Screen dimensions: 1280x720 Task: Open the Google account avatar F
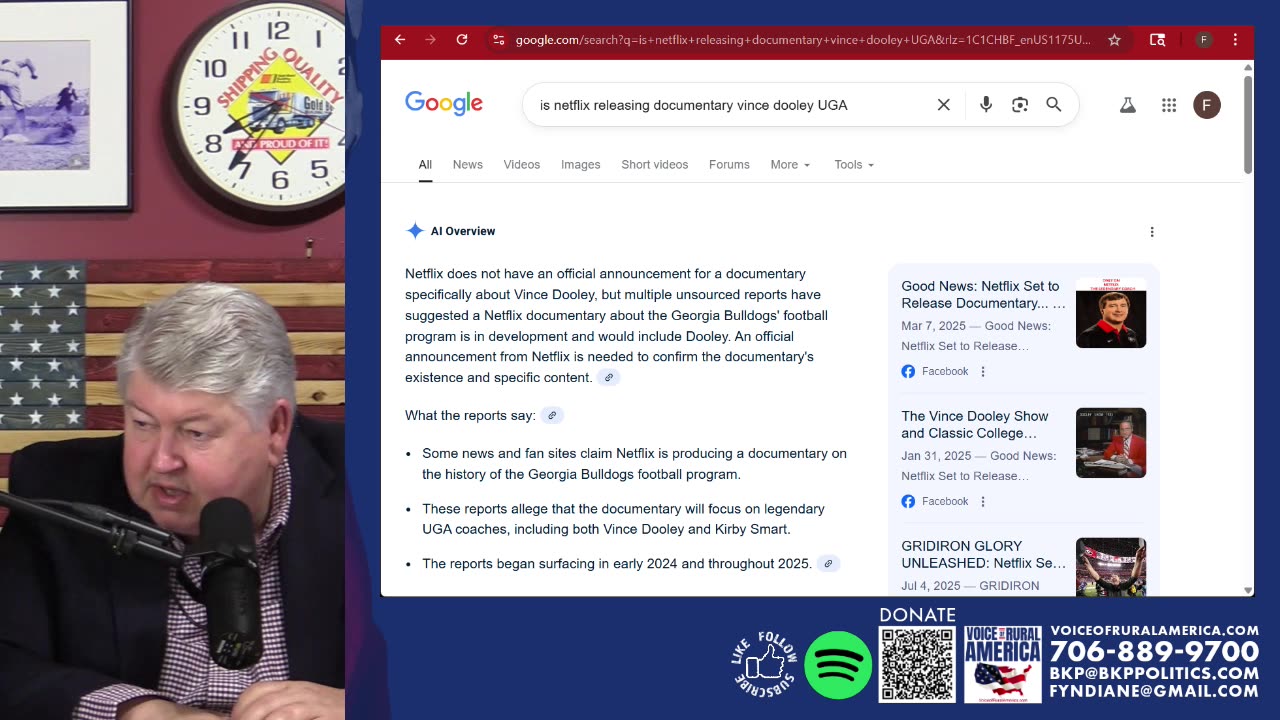(x=1207, y=105)
